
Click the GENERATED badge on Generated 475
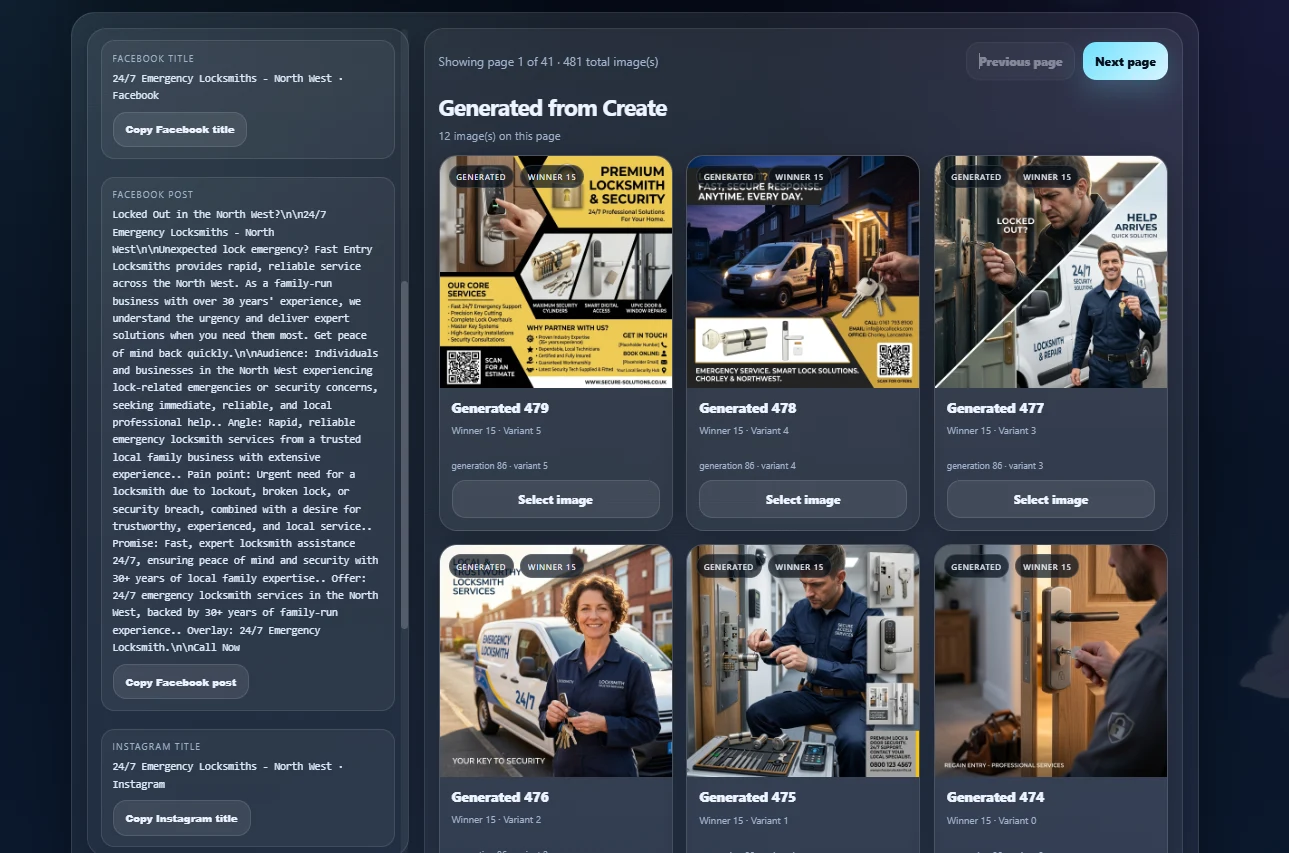click(729, 567)
